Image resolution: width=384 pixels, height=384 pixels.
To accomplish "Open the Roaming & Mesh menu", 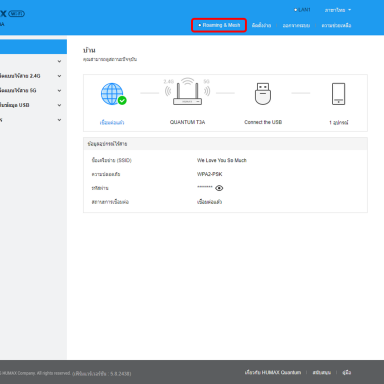I will [x=219, y=25].
